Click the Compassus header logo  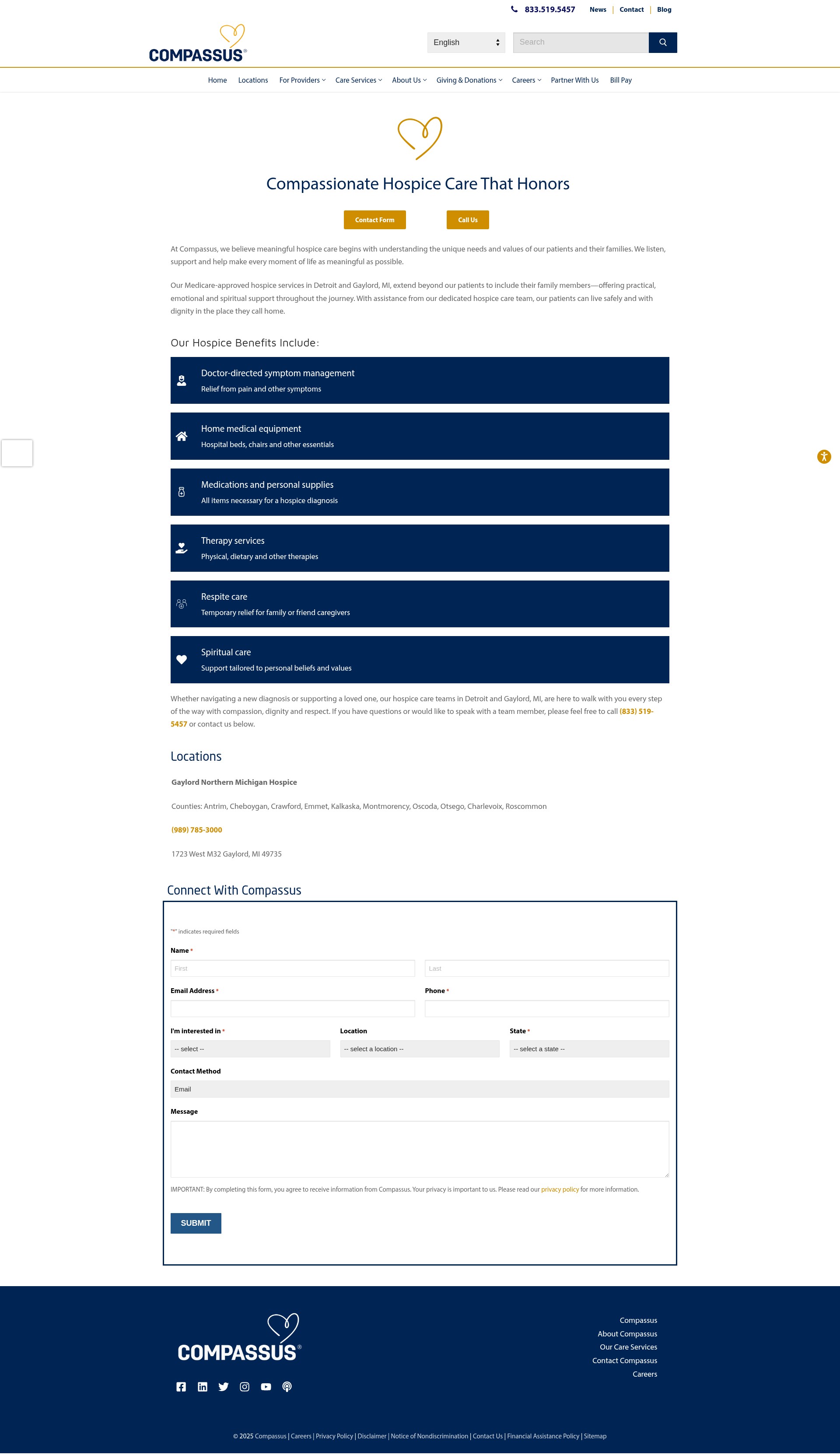198,43
